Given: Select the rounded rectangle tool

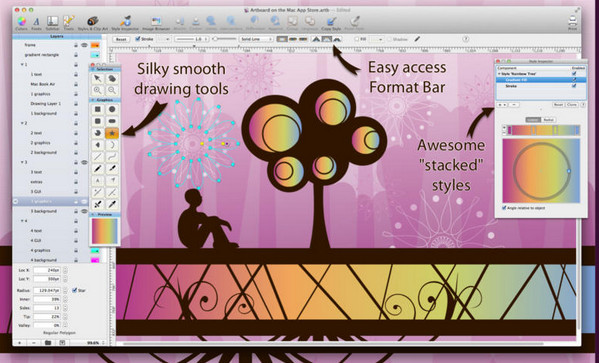Looking at the screenshot, I should coord(98,121).
